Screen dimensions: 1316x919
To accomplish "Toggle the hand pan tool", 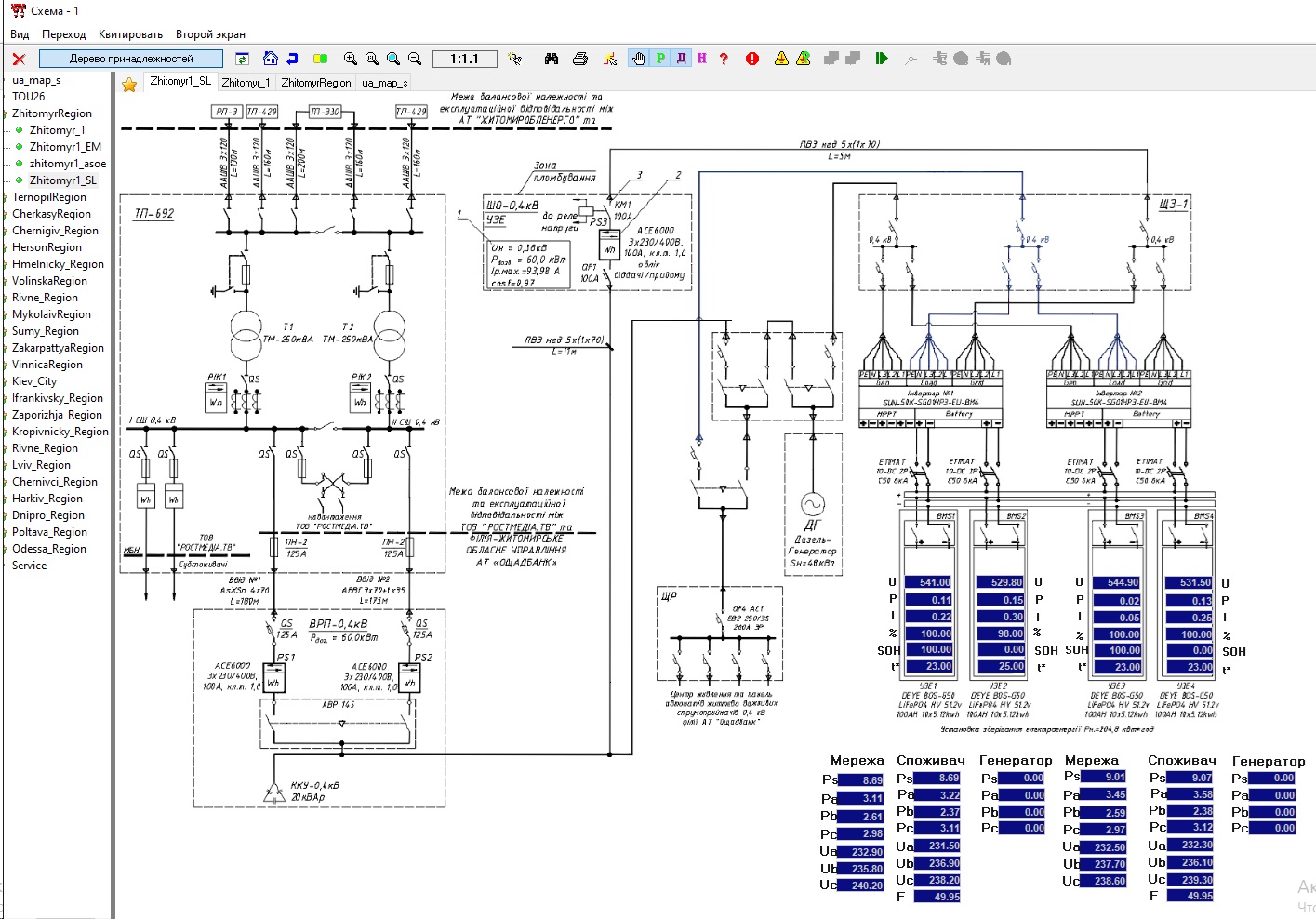I will tap(638, 59).
